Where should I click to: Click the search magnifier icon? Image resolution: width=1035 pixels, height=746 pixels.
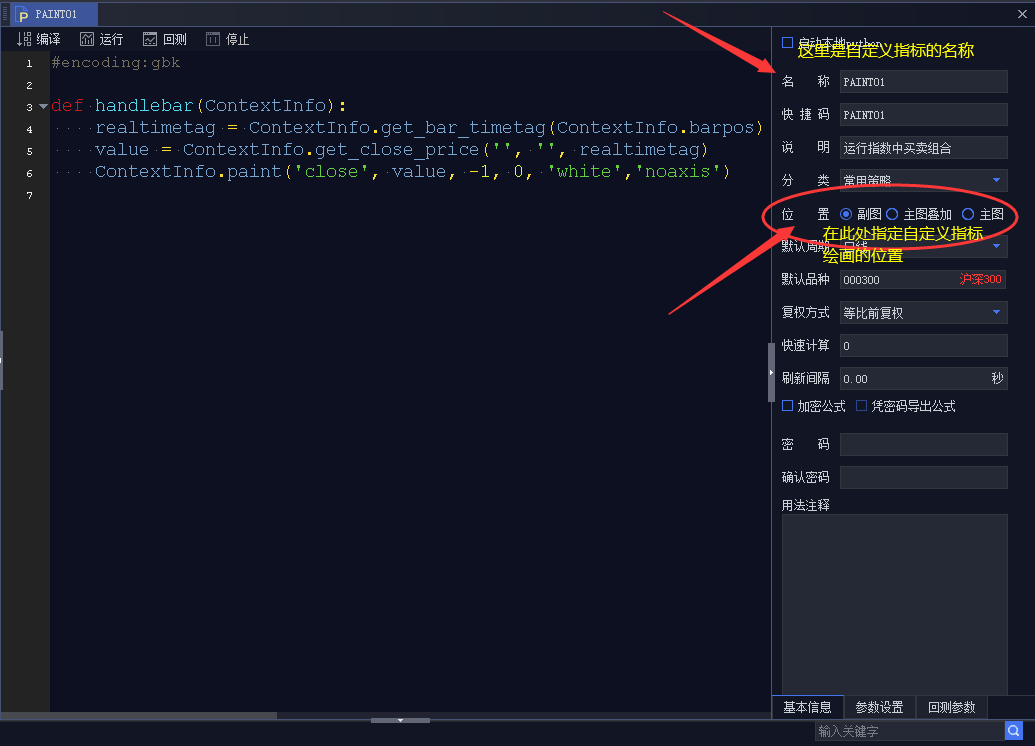coord(1013,731)
